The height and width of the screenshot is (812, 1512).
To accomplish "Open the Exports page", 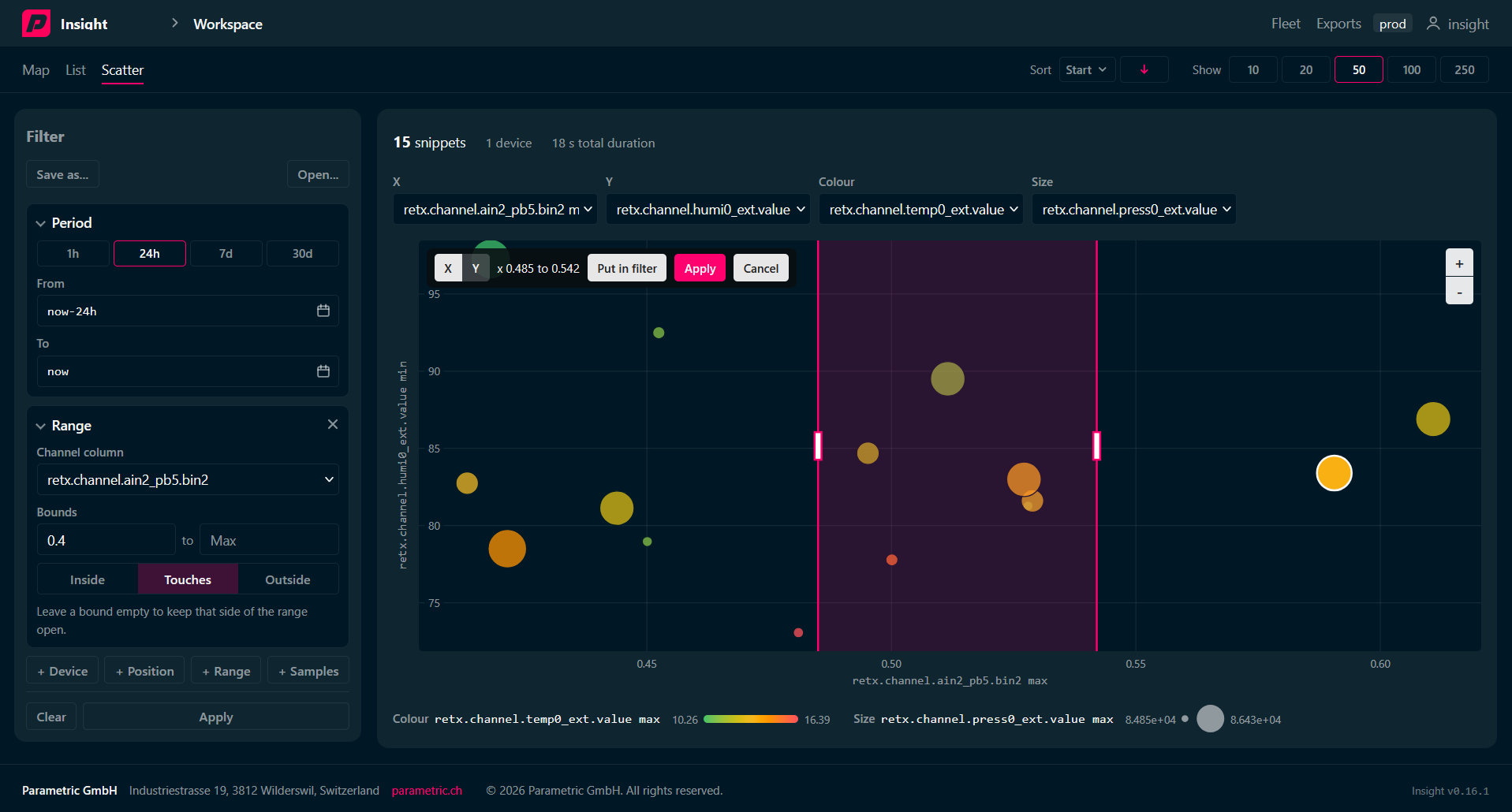I will [1338, 24].
